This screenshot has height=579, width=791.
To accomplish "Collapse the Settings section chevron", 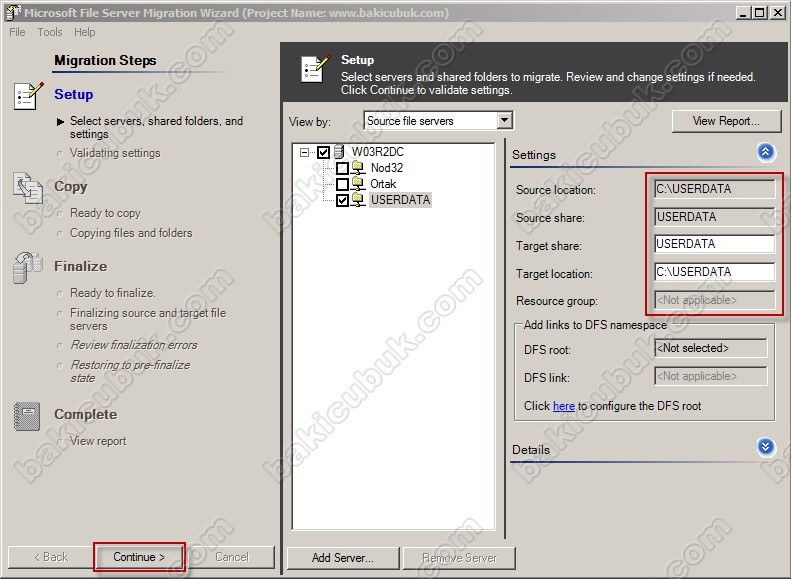I will coord(766,152).
